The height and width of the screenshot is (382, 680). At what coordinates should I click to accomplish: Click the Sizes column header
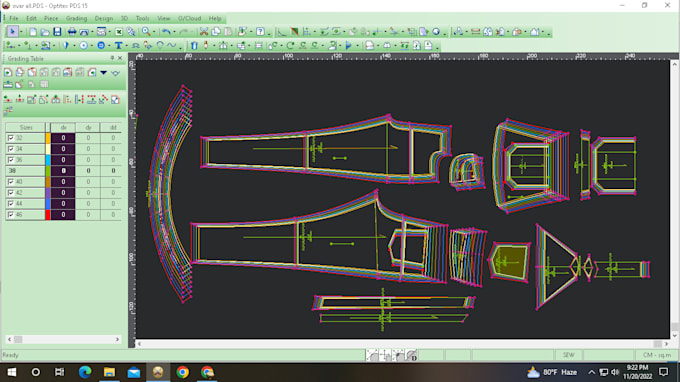tap(26, 127)
